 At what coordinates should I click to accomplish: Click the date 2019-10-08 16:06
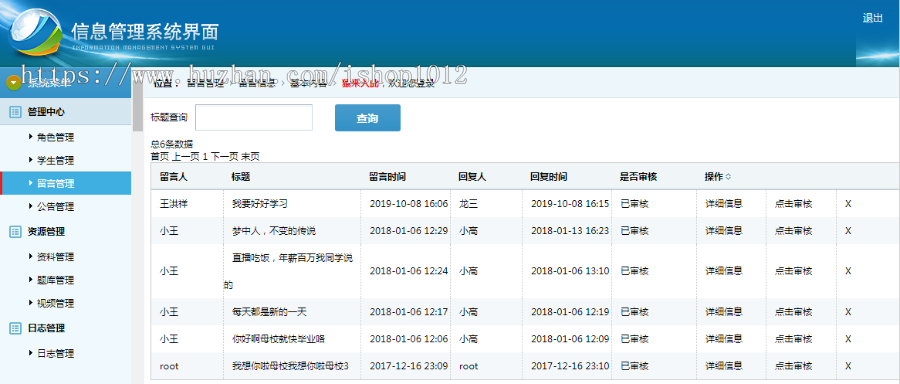click(x=409, y=203)
